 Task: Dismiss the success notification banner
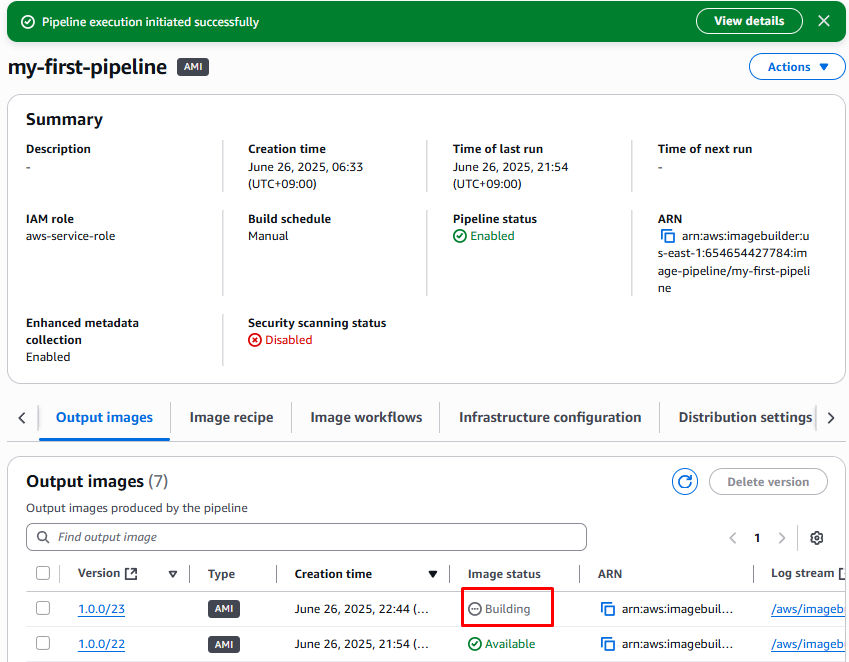coord(824,21)
